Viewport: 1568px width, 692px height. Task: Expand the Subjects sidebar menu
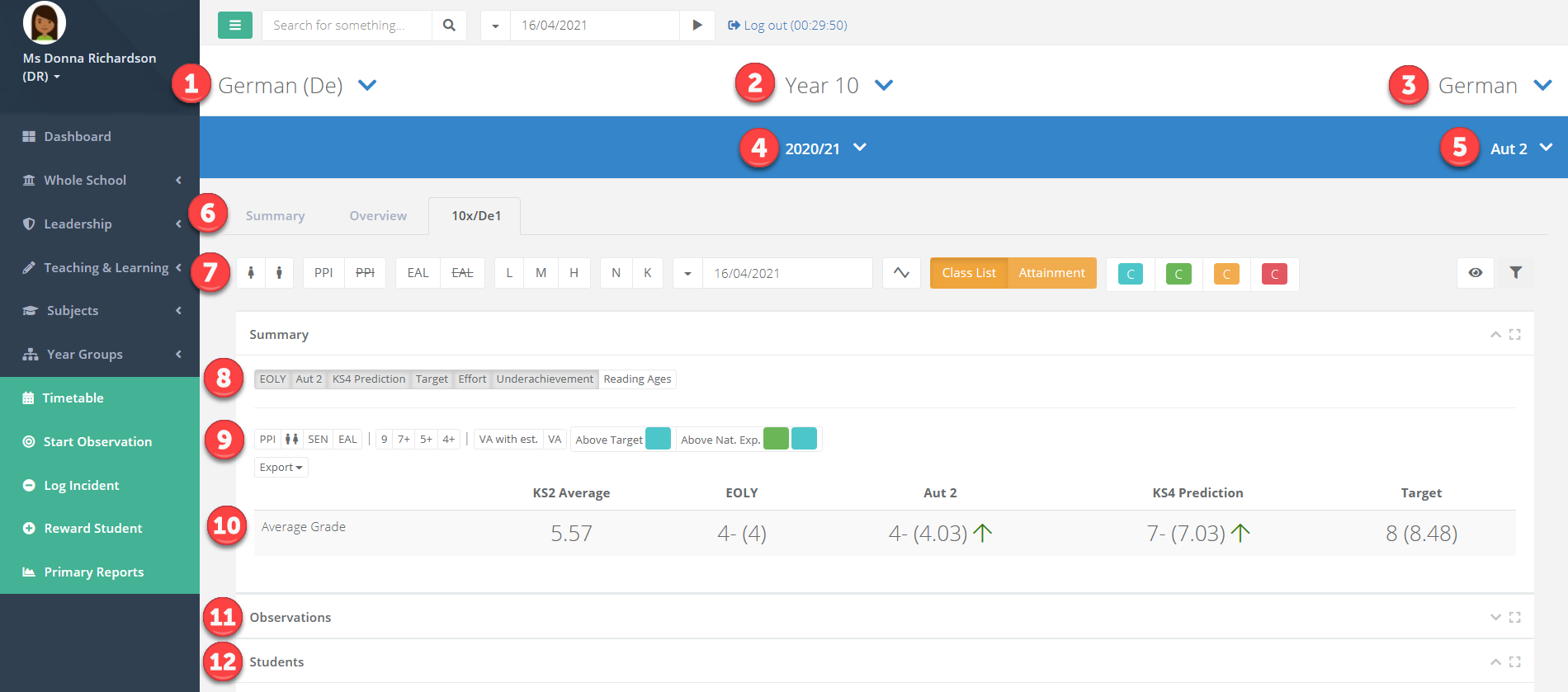tap(100, 311)
